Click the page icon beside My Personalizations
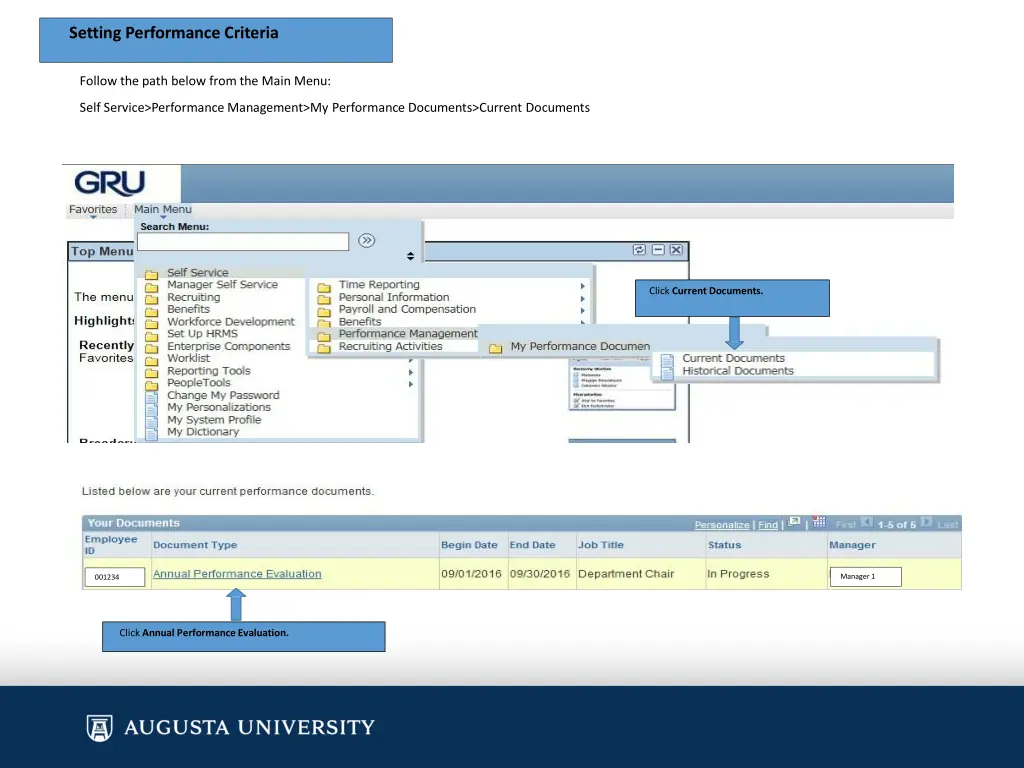 152,409
